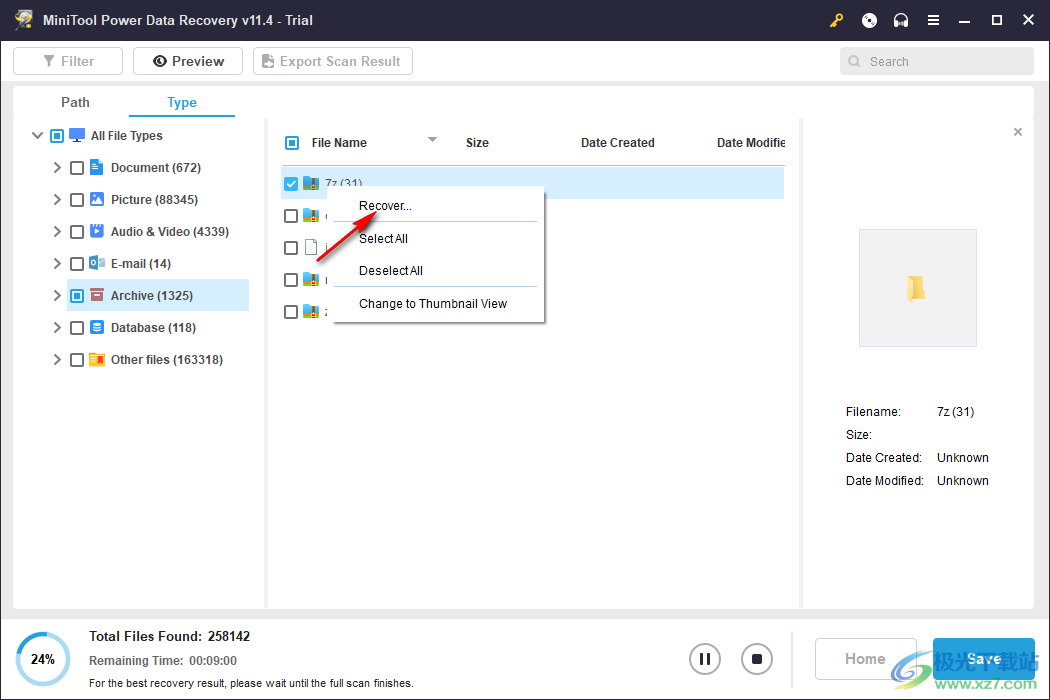
Task: Uncheck the 7z (31) row checkbox
Action: (291, 184)
